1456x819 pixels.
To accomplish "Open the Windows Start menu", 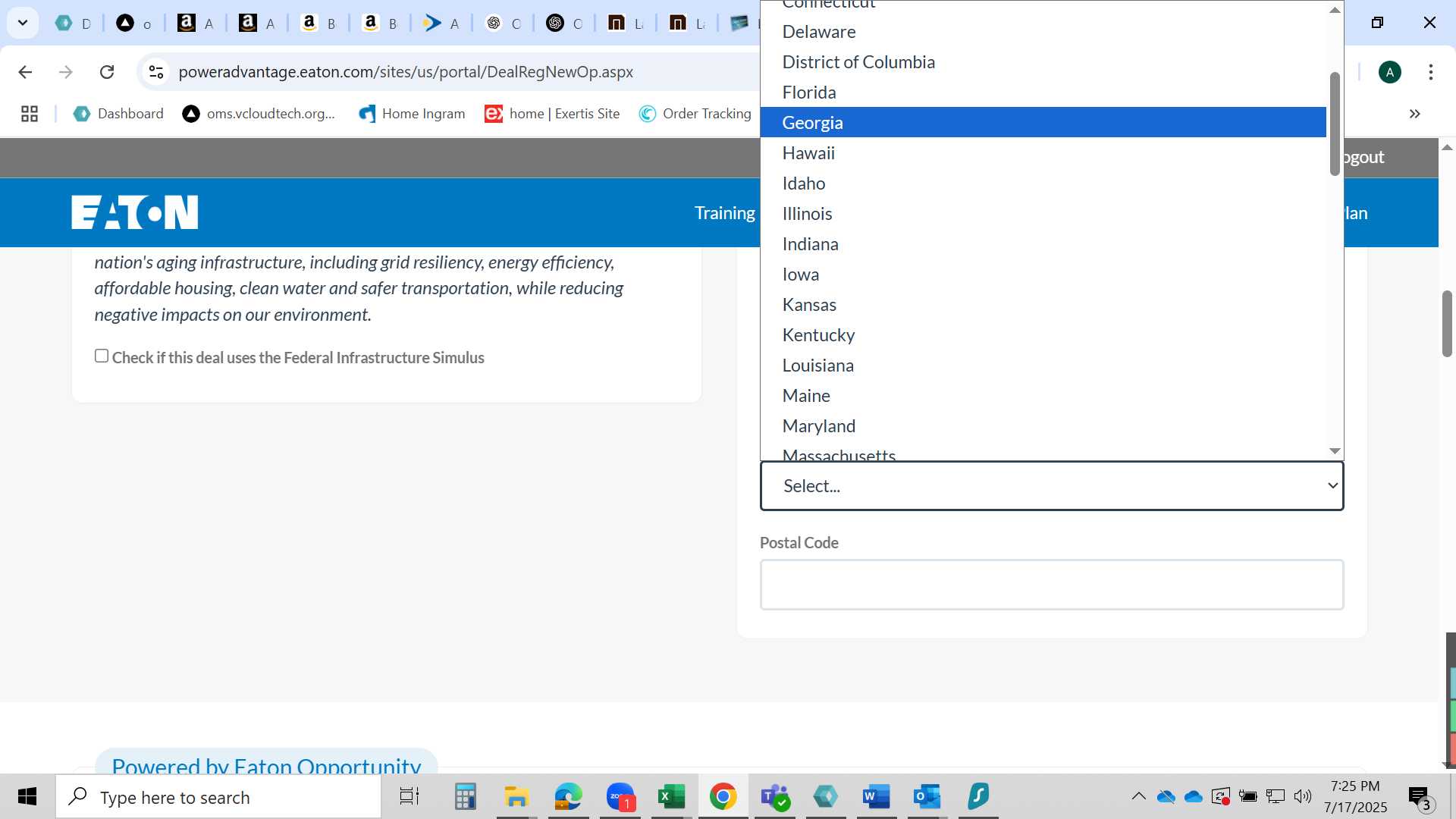I will 27,797.
